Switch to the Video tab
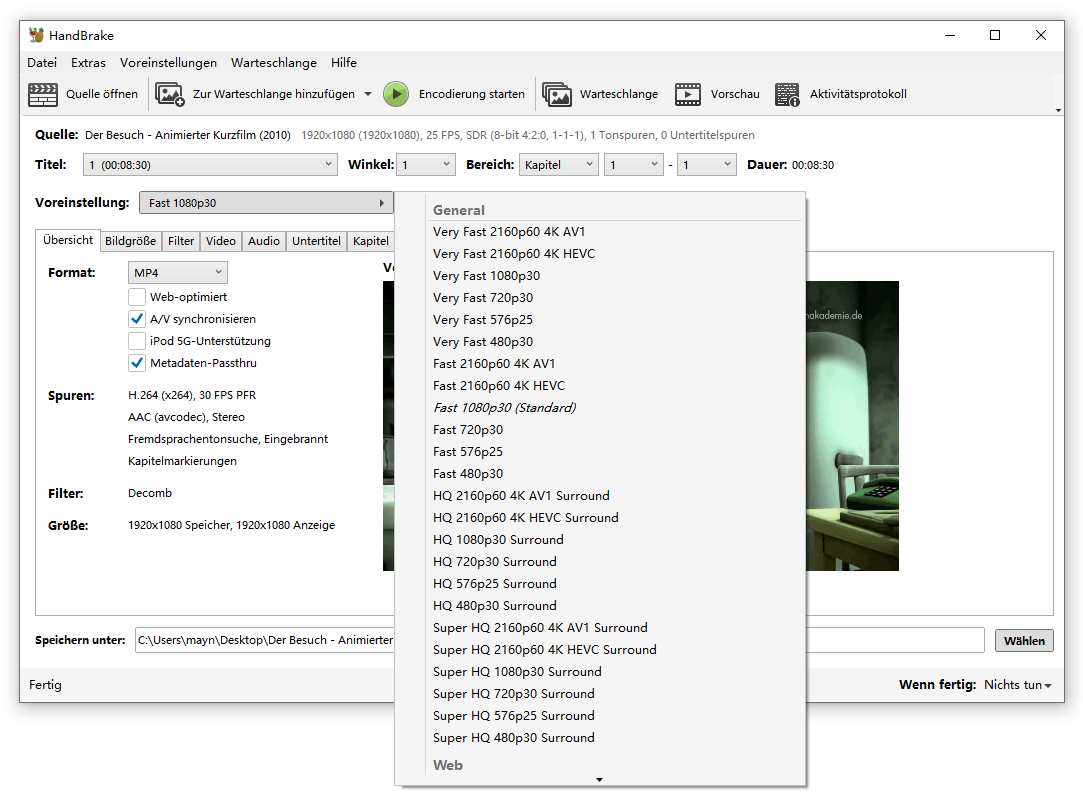1083x803 pixels. click(x=220, y=240)
